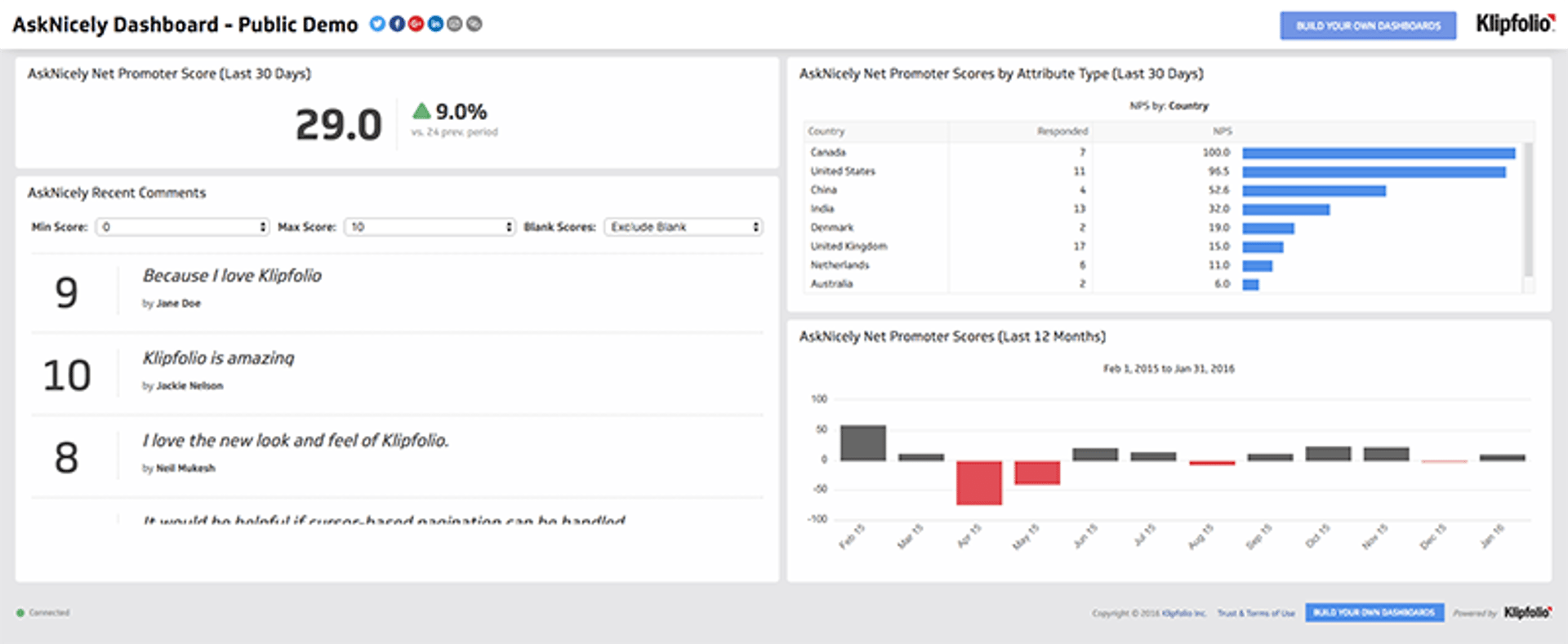Click the author name Jane Doe
Image resolution: width=1568 pixels, height=644 pixels.
(178, 304)
